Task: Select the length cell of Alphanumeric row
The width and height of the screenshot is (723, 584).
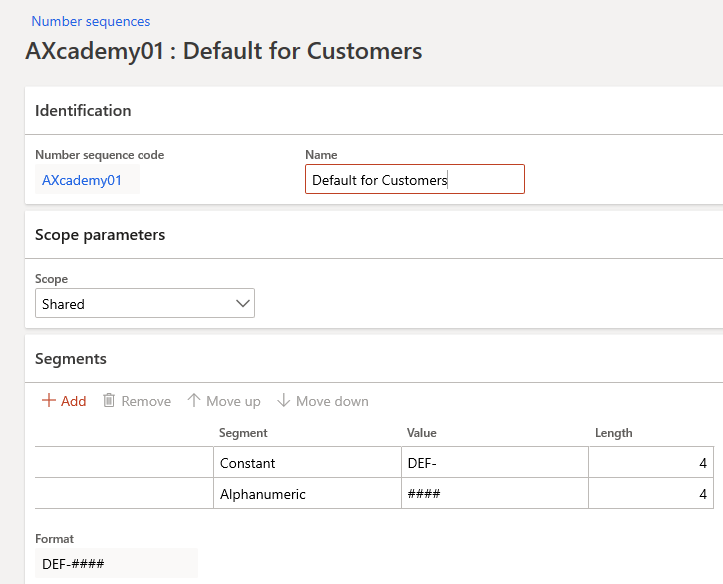Action: tap(651, 494)
